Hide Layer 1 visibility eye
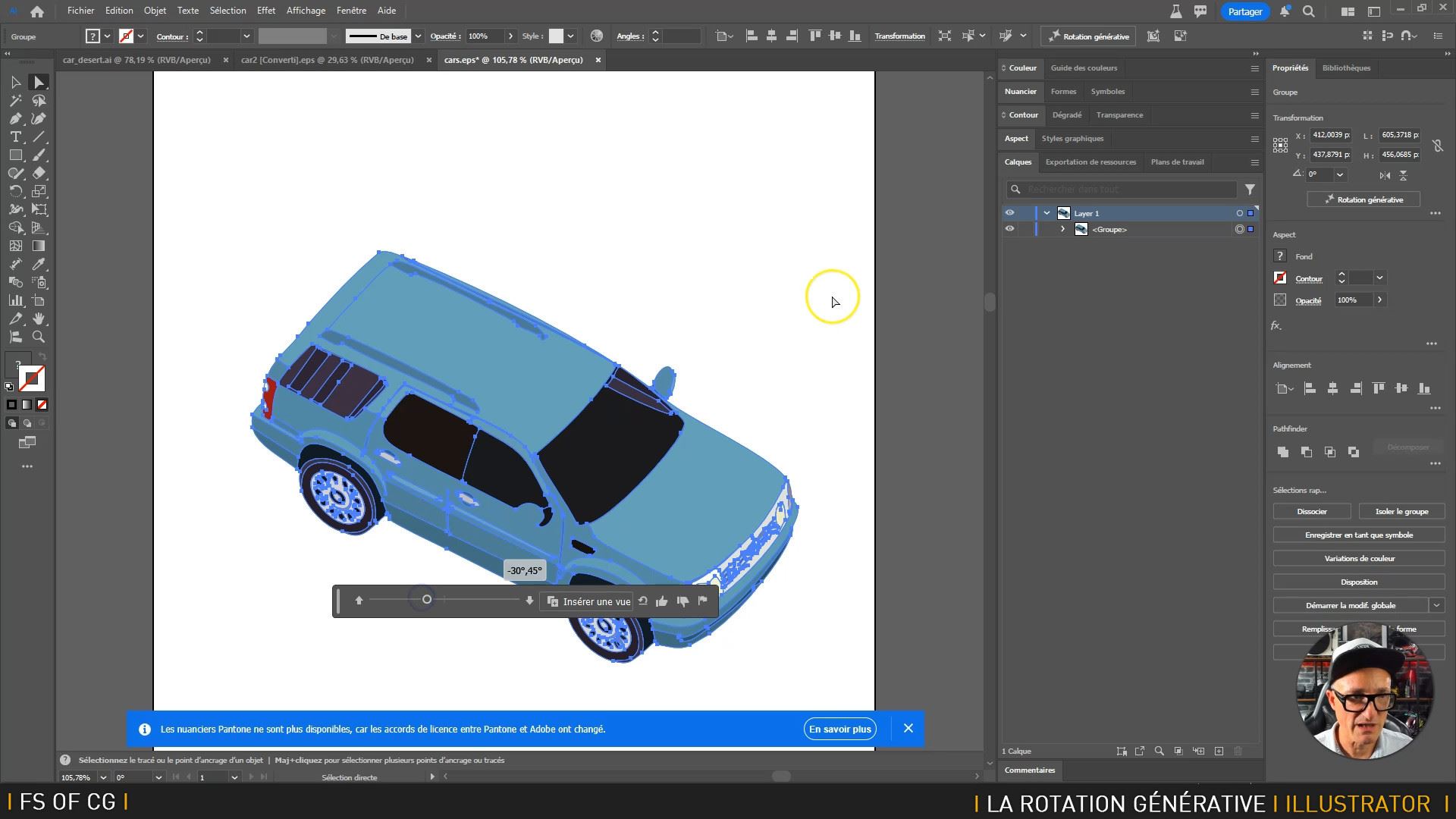This screenshot has height=819, width=1456. point(1009,213)
